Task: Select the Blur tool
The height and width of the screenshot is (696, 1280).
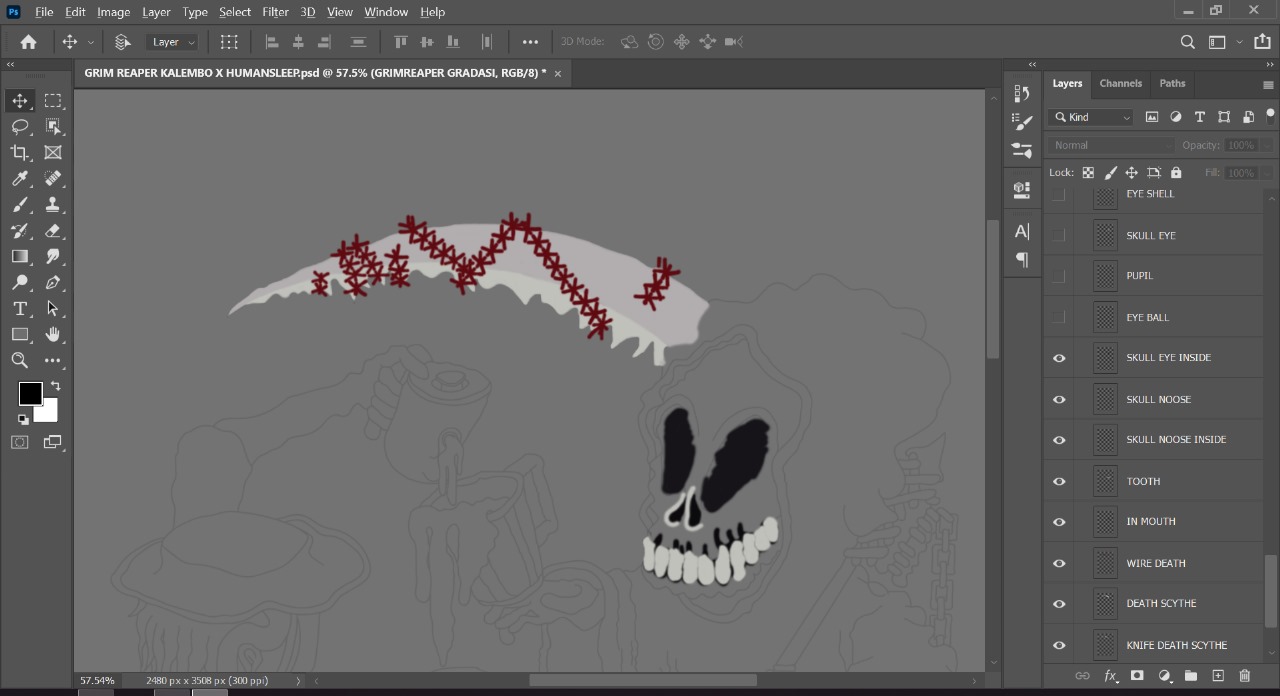Action: click(53, 256)
